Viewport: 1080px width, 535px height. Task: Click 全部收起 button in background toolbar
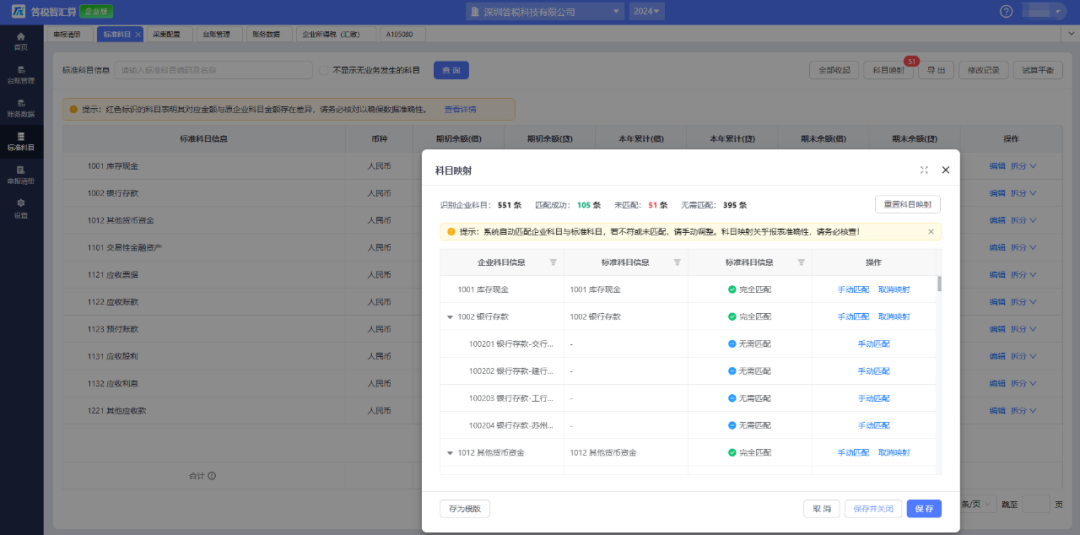[x=834, y=70]
